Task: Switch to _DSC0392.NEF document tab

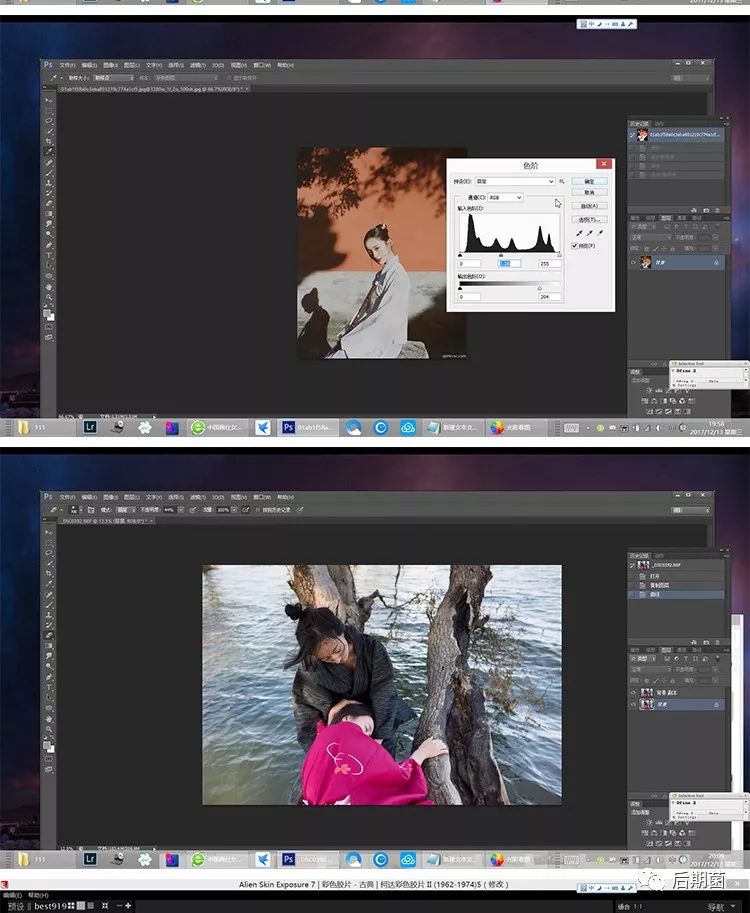Action: coord(108,521)
